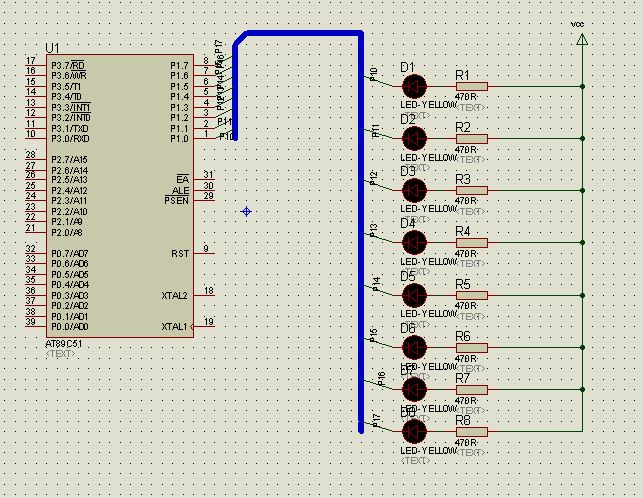Select resistor R8 body
The width and height of the screenshot is (643, 498).
(x=472, y=432)
